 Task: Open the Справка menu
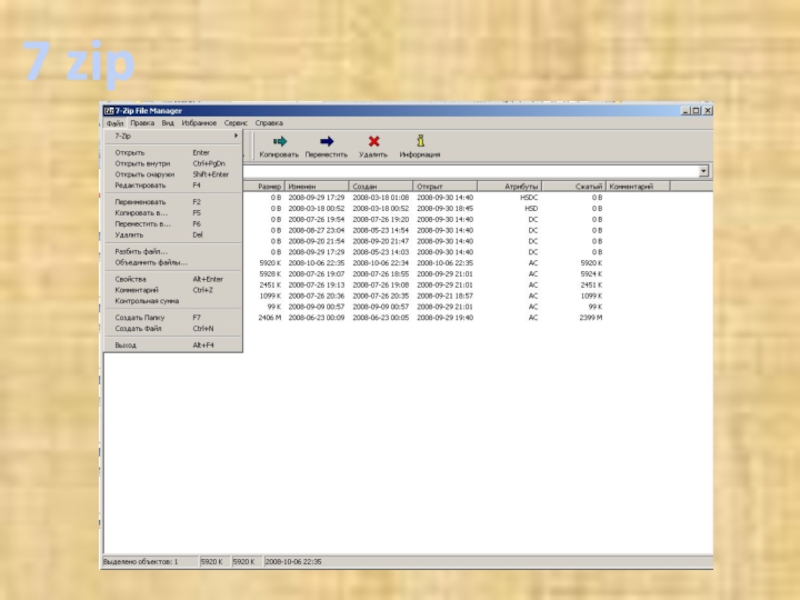click(x=269, y=123)
